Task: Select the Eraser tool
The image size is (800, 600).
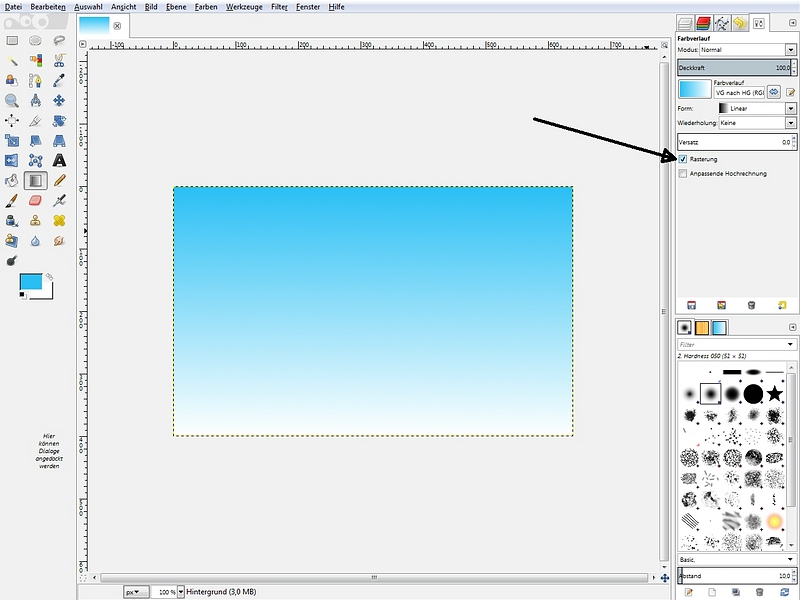Action: point(36,201)
